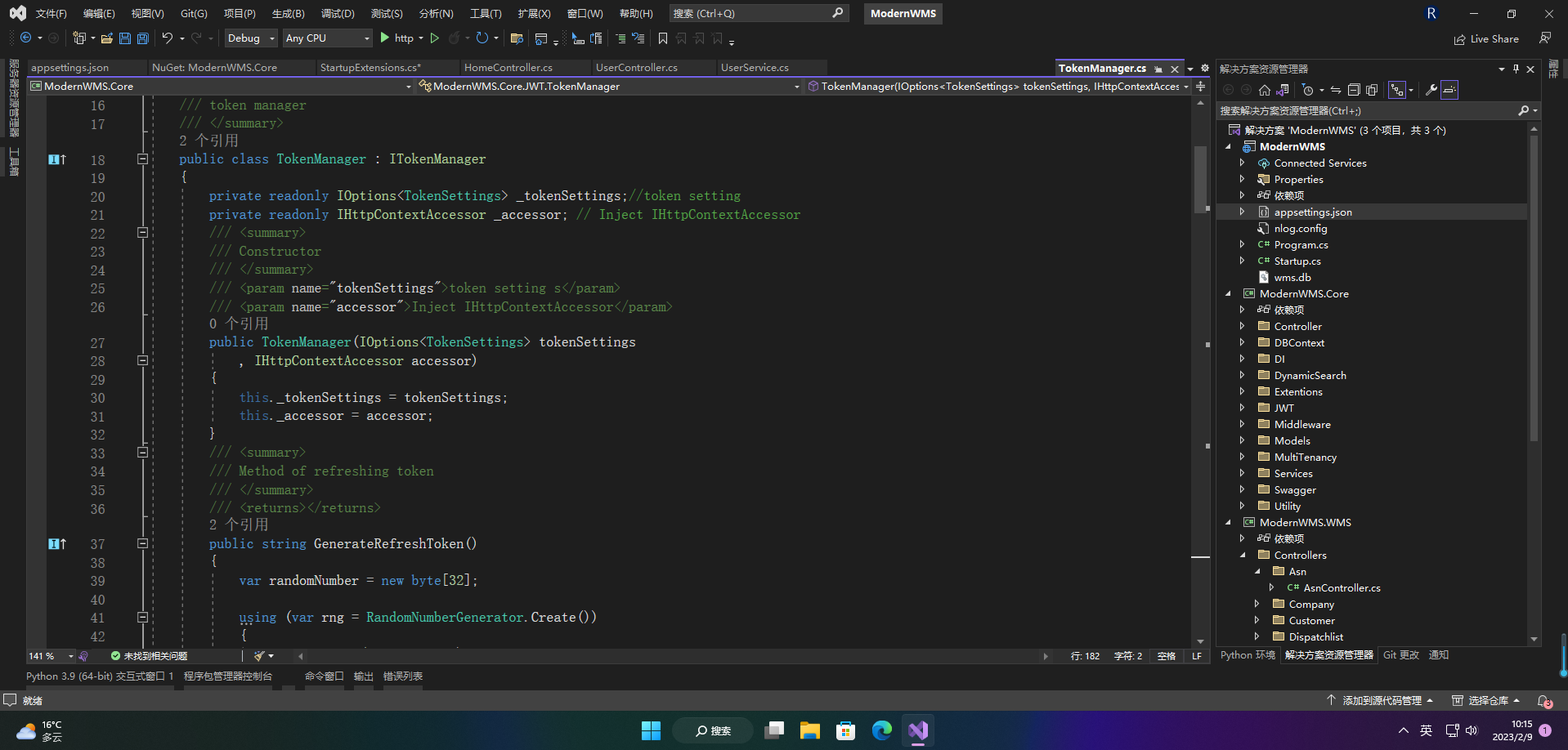Click the editor vertical scrollbar thumb

pos(1200,178)
